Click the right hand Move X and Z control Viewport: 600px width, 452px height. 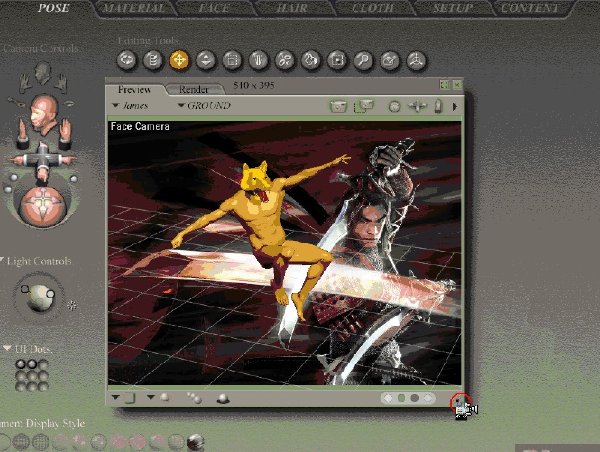[65, 134]
